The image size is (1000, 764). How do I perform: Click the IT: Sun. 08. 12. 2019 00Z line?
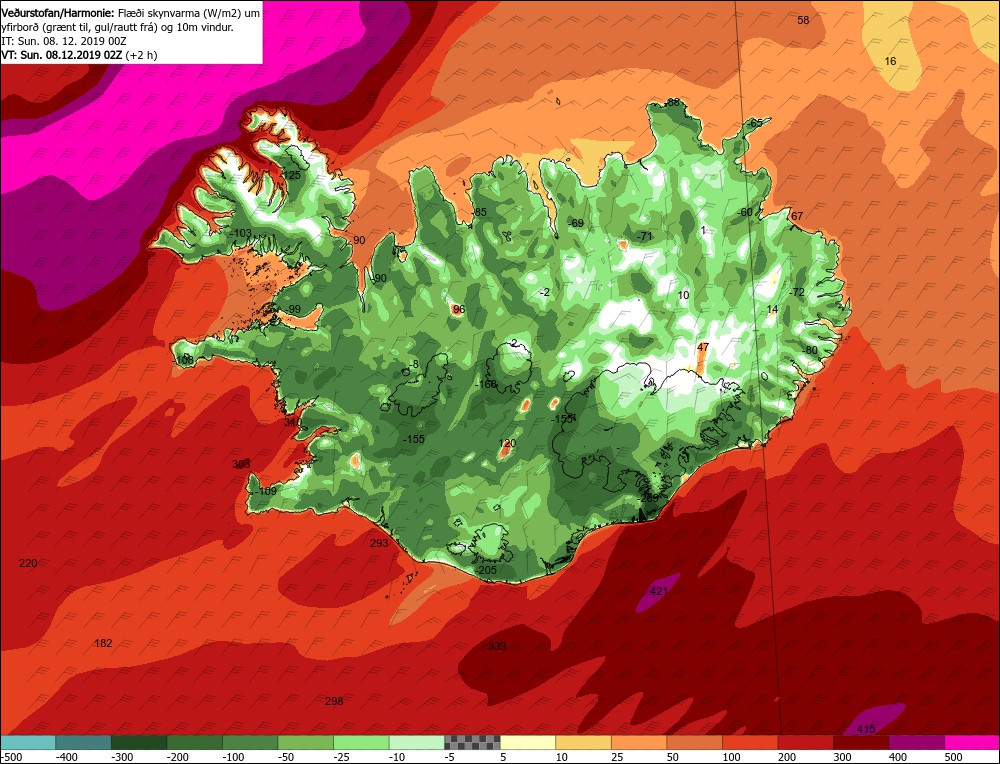tap(64, 41)
